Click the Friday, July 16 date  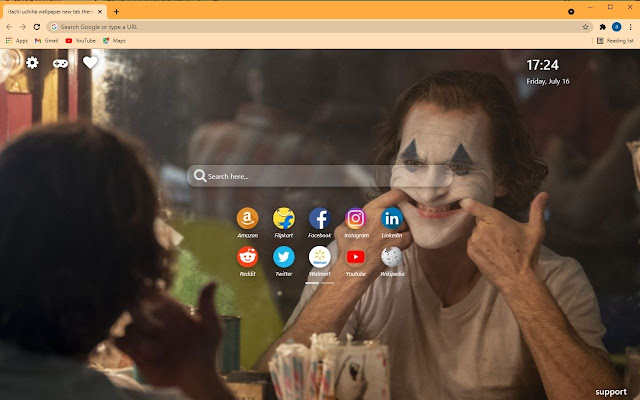click(x=548, y=81)
